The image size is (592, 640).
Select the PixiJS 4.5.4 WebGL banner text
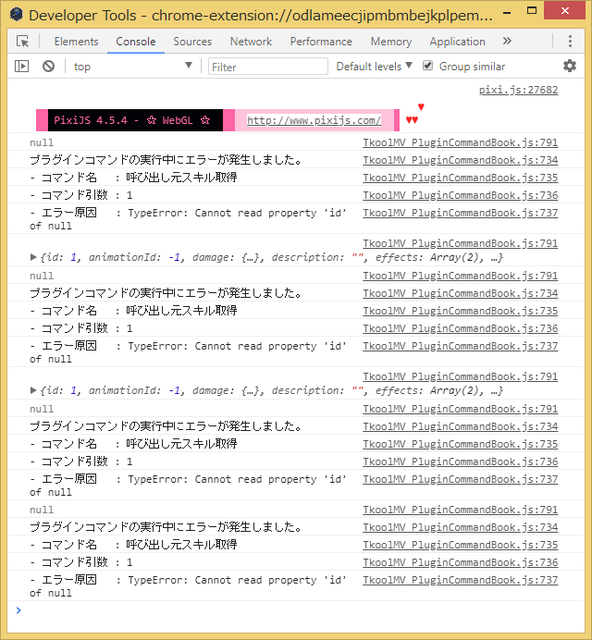pyautogui.click(x=132, y=120)
